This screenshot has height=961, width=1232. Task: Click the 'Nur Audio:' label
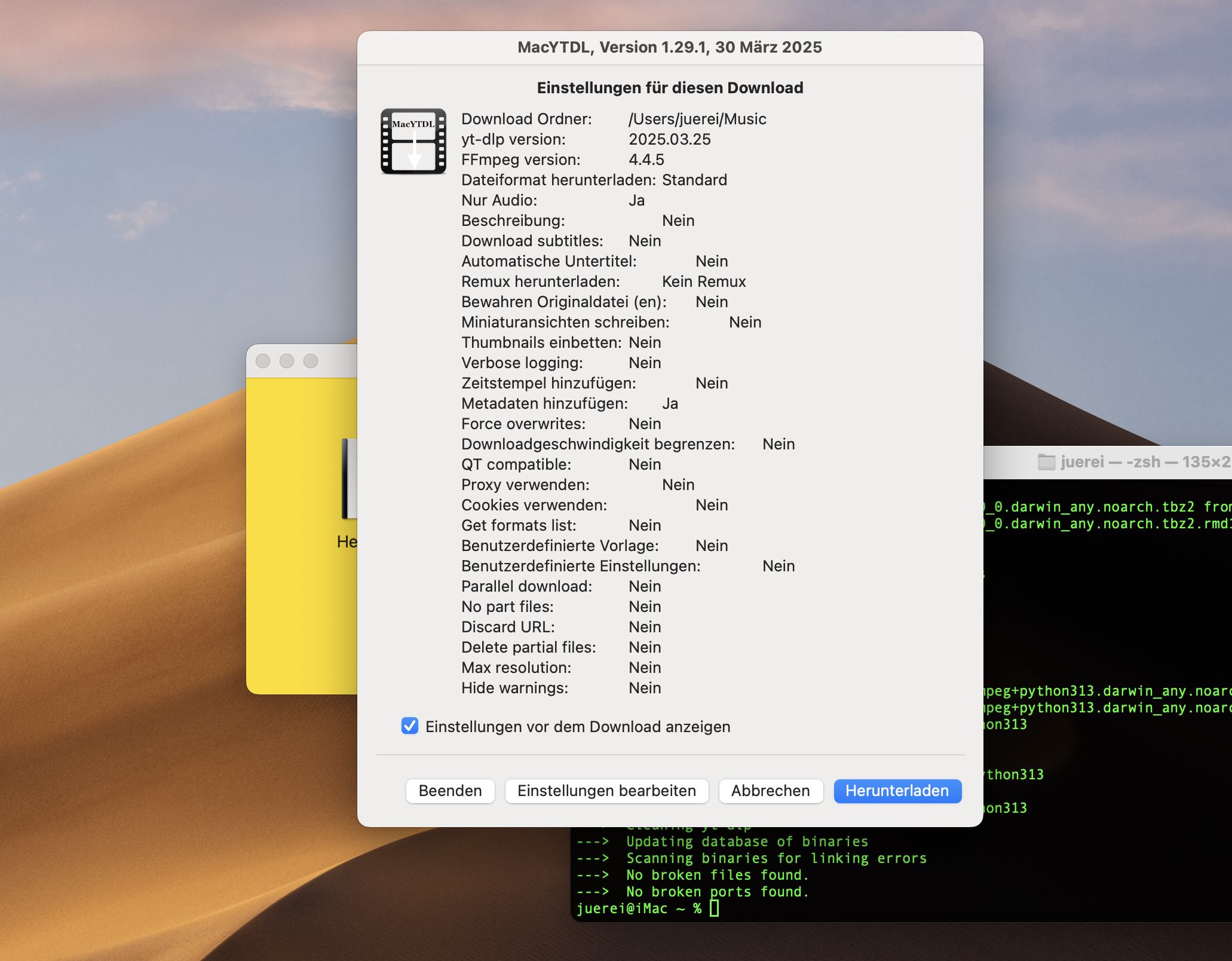point(499,200)
